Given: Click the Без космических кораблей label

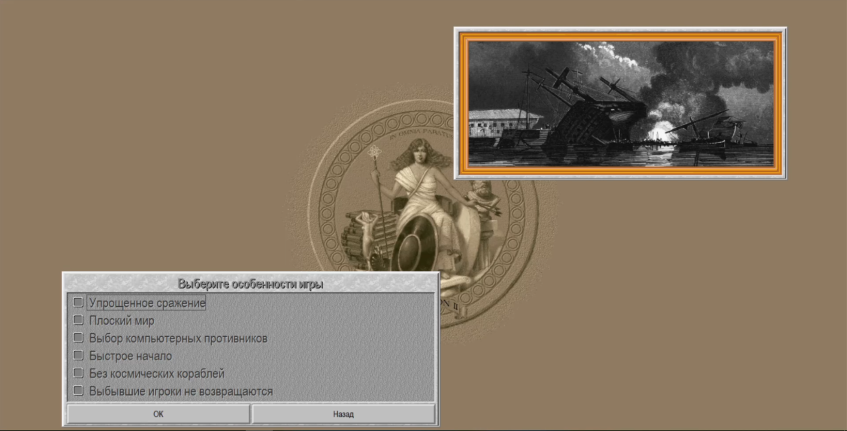Looking at the screenshot, I should click(157, 374).
